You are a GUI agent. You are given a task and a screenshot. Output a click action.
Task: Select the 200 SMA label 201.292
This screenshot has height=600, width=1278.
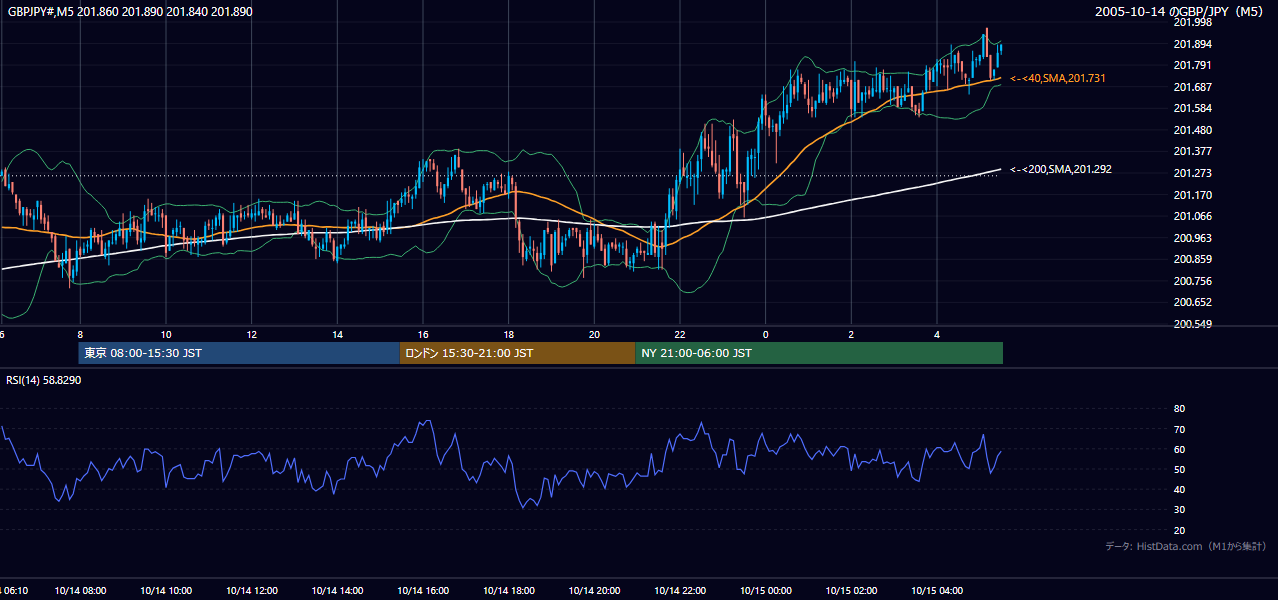[x=1061, y=169]
